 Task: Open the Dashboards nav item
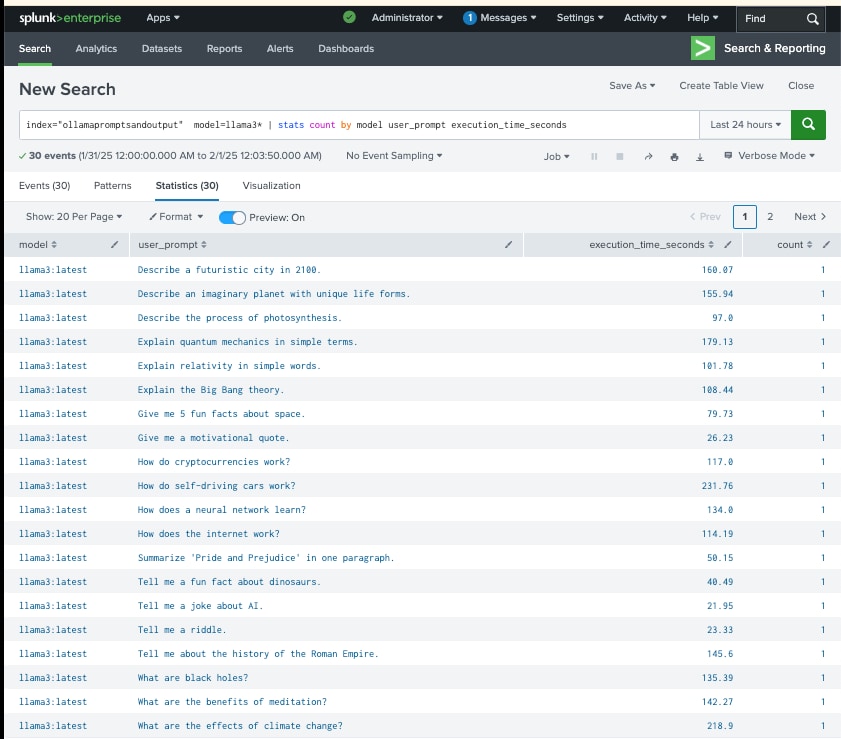pyautogui.click(x=346, y=48)
